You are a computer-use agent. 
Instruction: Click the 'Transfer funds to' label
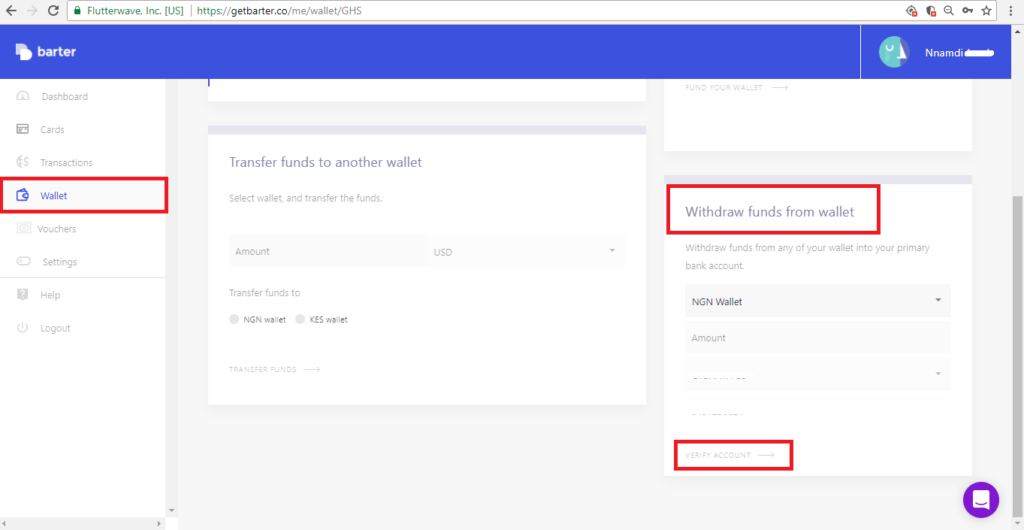[264, 293]
